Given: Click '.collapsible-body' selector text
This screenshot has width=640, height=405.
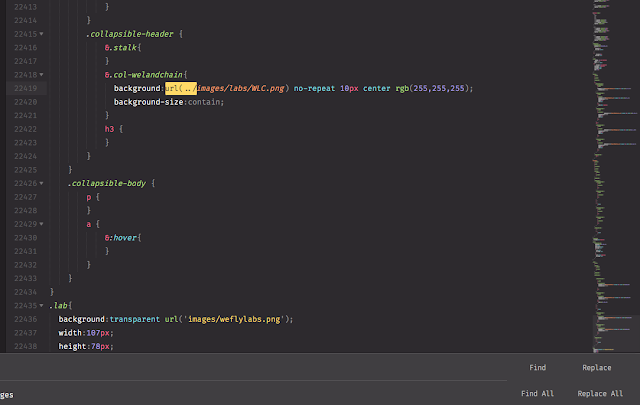Looking at the screenshot, I should (107, 183).
